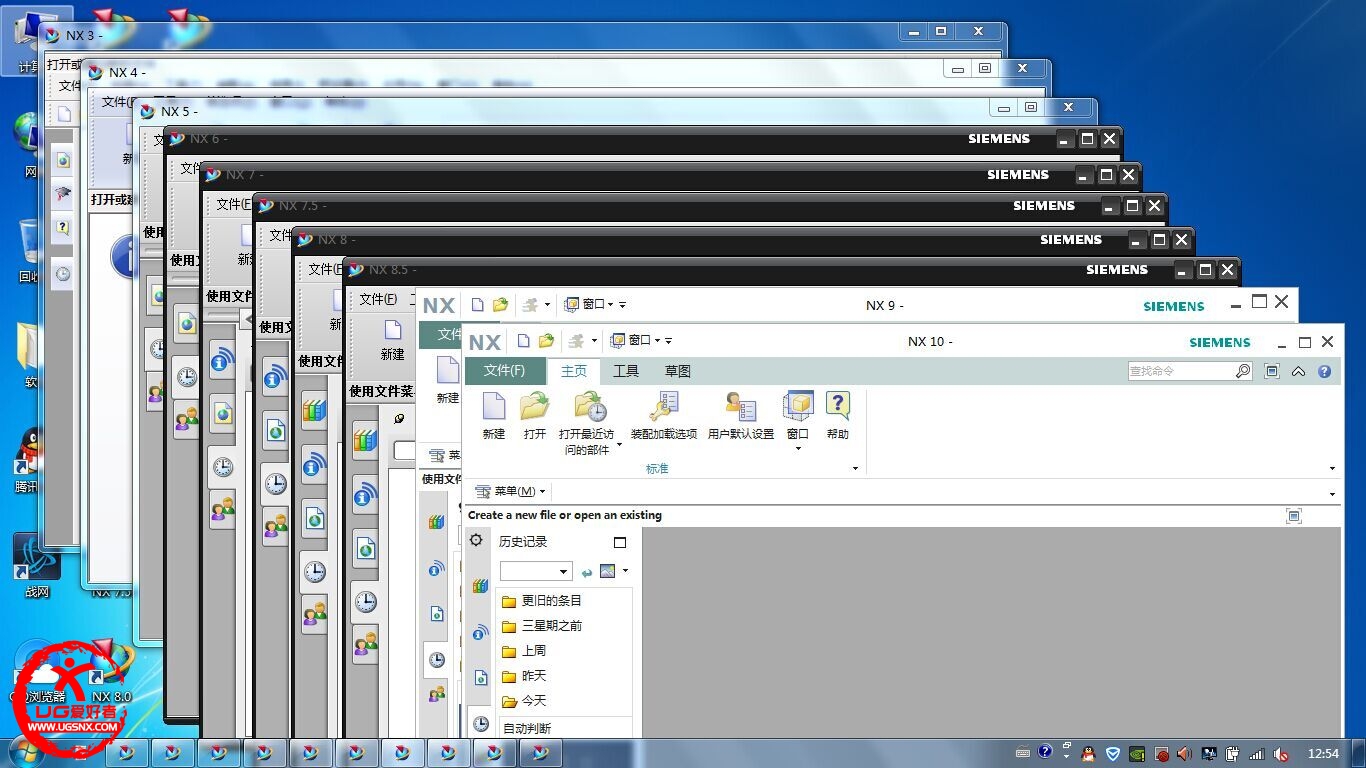Click the 自动判断 entry in NX 10 history
The image size is (1366, 768).
[x=527, y=728]
